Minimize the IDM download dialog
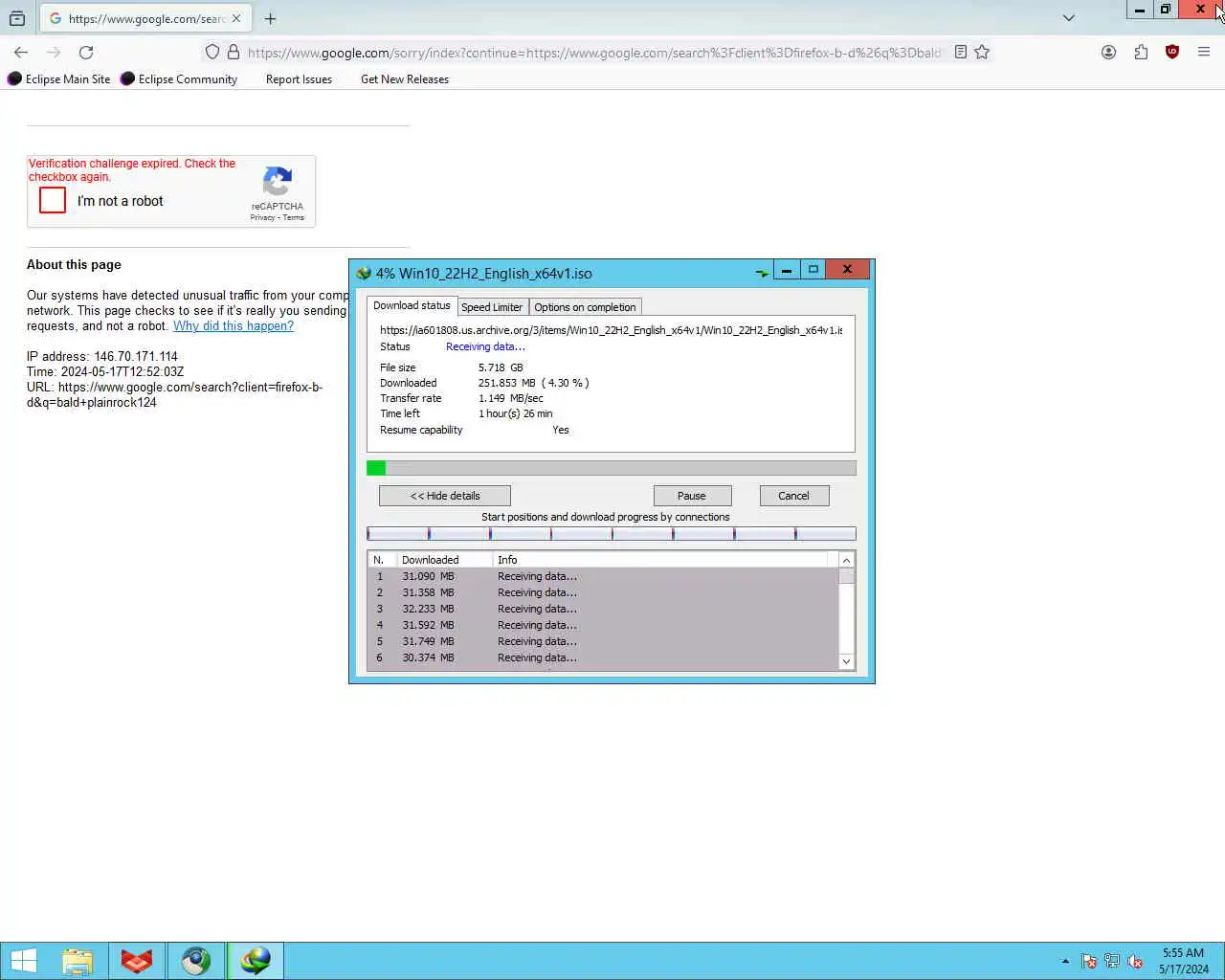1225x980 pixels. (x=787, y=270)
